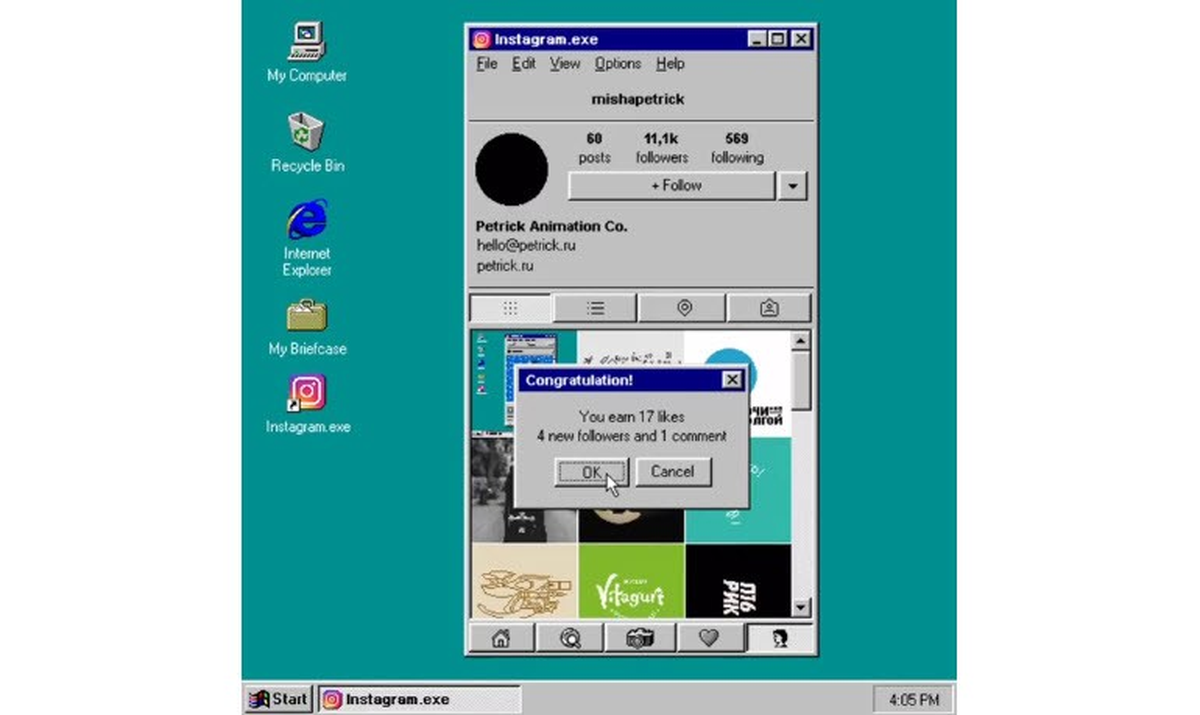Click the black profile picture circle

coord(511,169)
